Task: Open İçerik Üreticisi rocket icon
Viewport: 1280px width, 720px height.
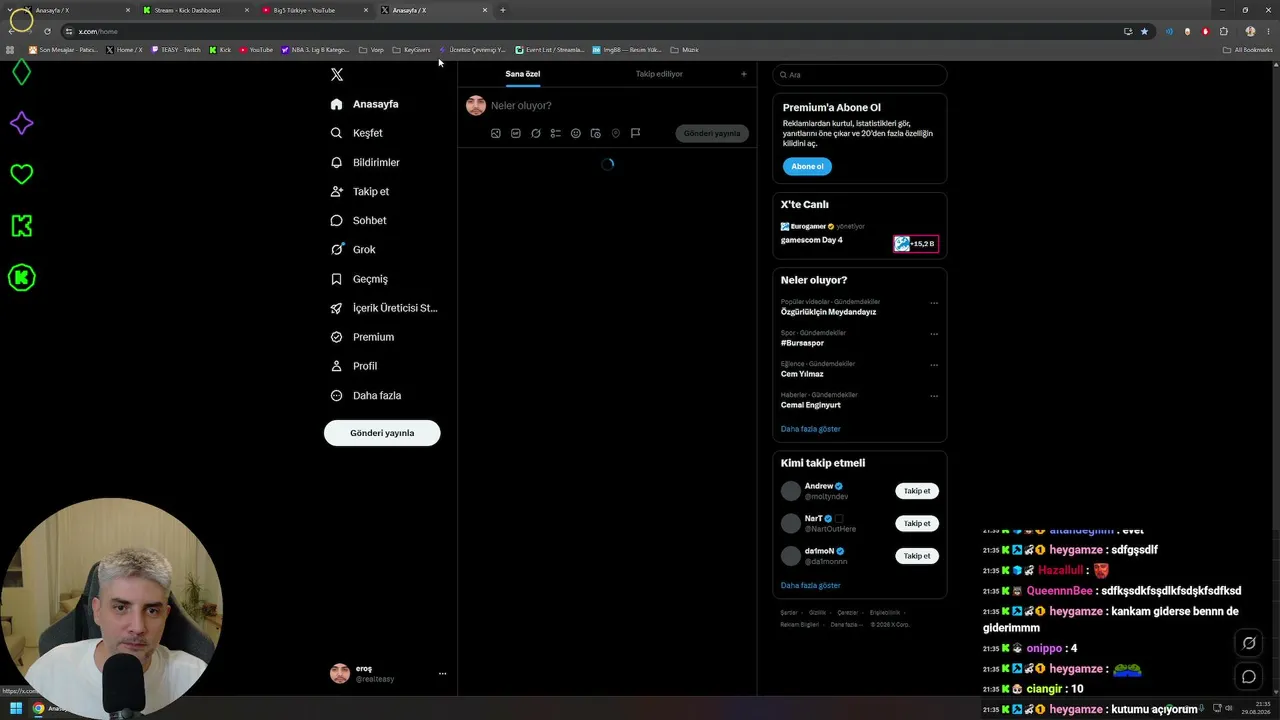Action: point(336,308)
